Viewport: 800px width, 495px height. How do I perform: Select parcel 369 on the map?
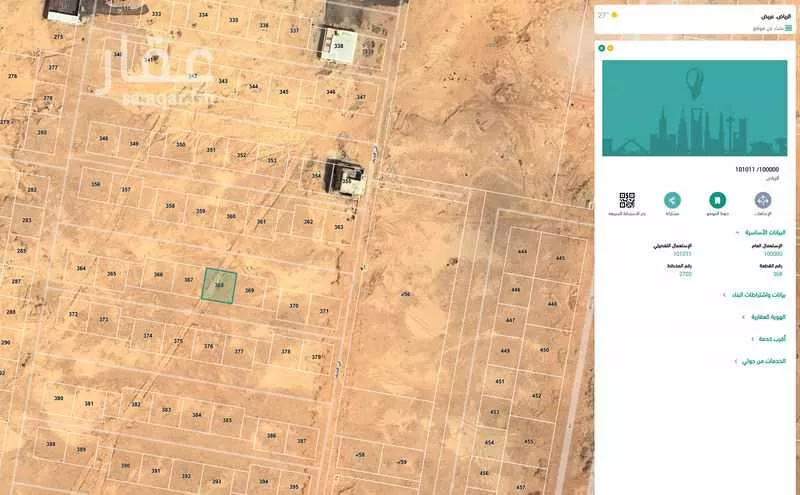(x=249, y=290)
